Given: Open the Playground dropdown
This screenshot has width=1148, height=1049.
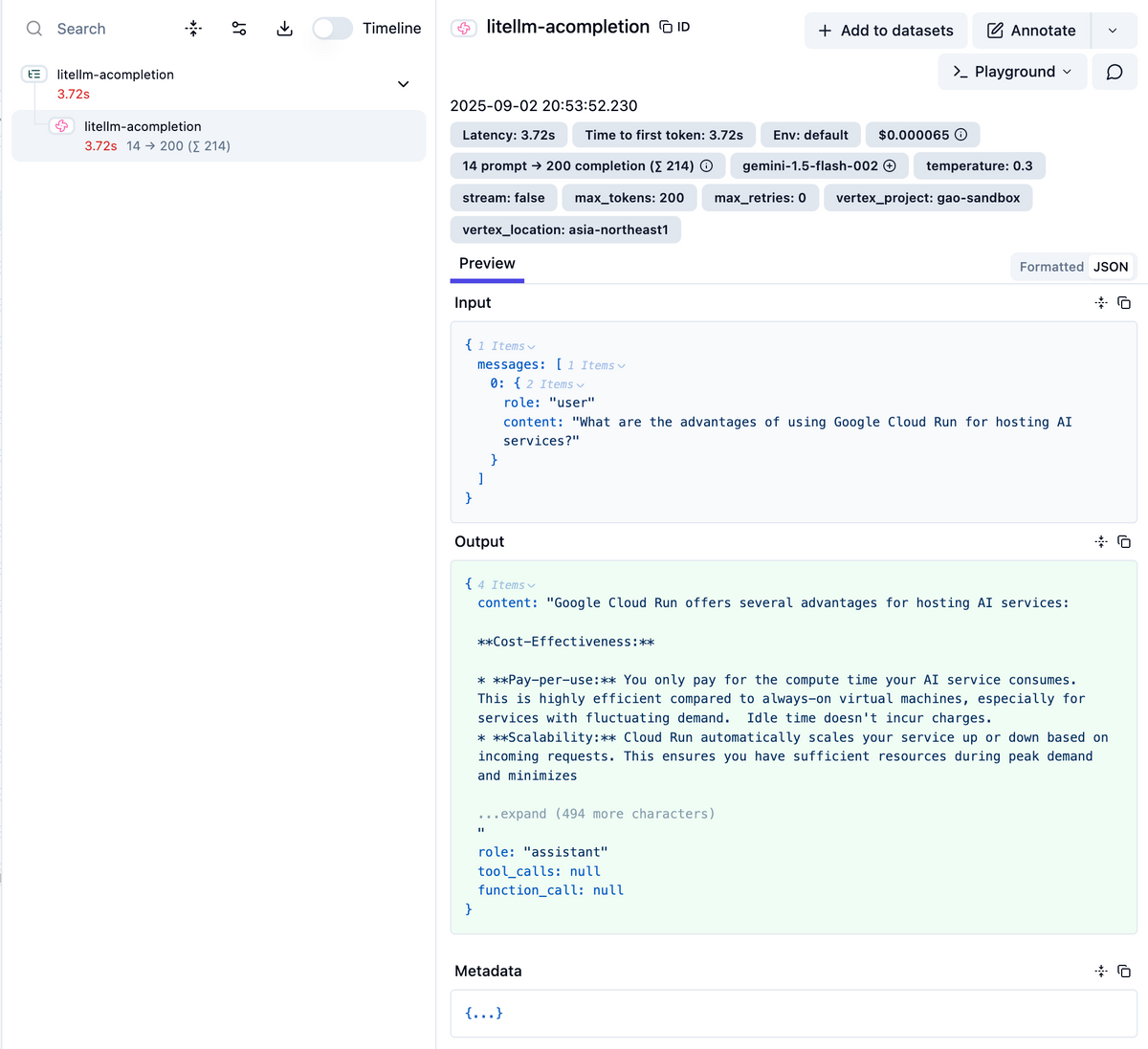Looking at the screenshot, I should tap(1012, 72).
